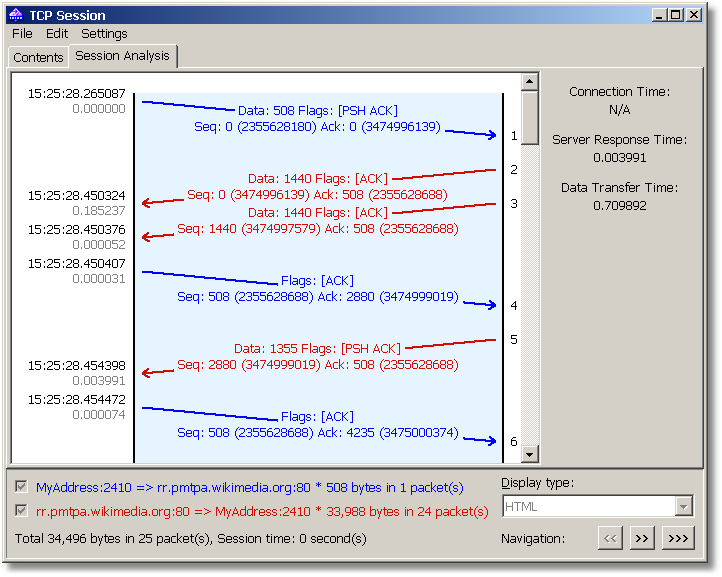Click the delta time 0.000052

[99, 245]
